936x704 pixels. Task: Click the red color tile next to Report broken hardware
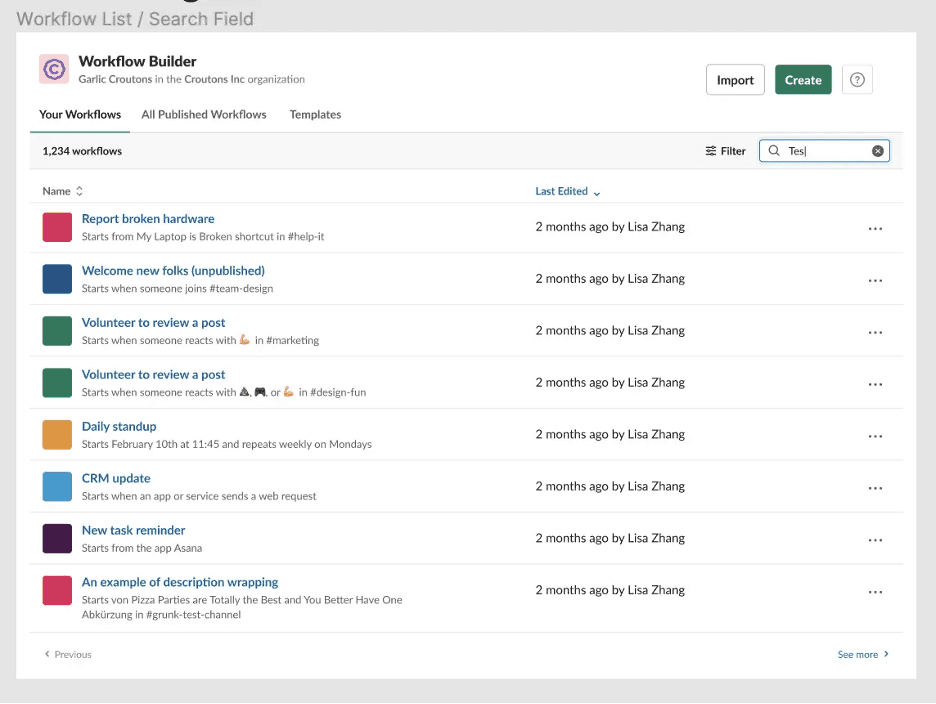pyautogui.click(x=57, y=227)
